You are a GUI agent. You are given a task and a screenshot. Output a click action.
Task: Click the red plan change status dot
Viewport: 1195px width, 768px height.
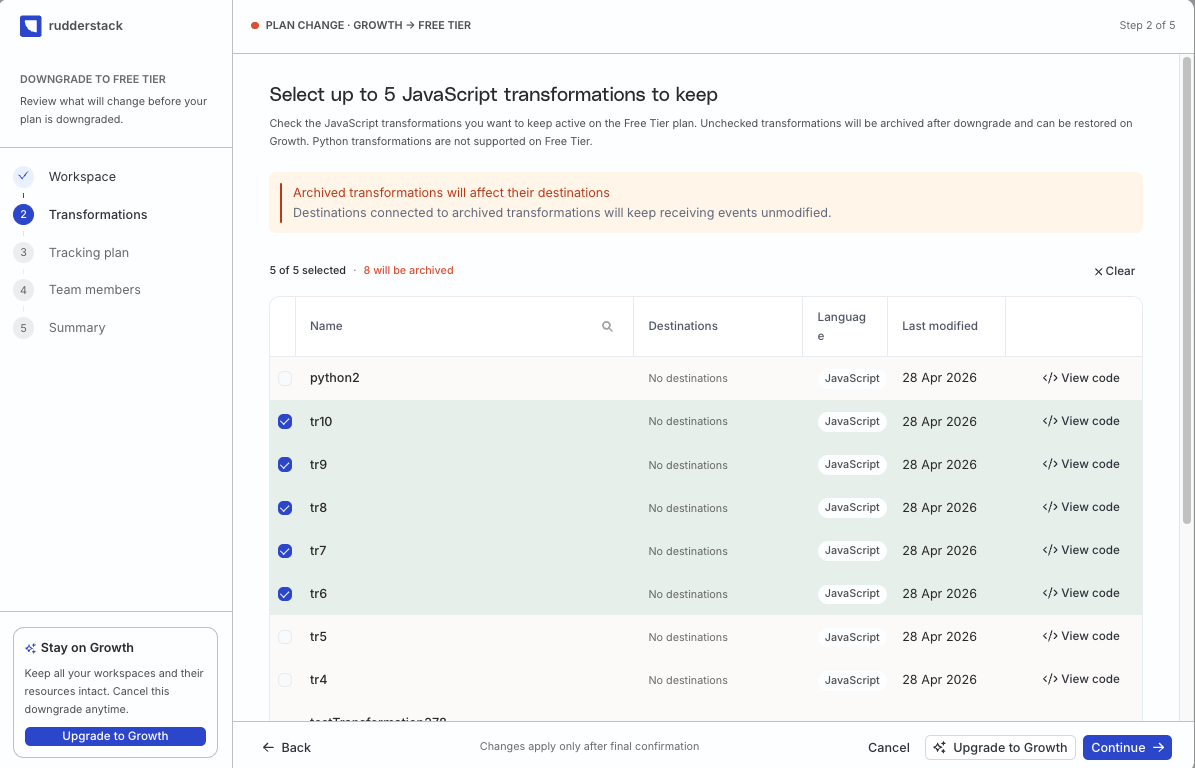[x=255, y=25]
